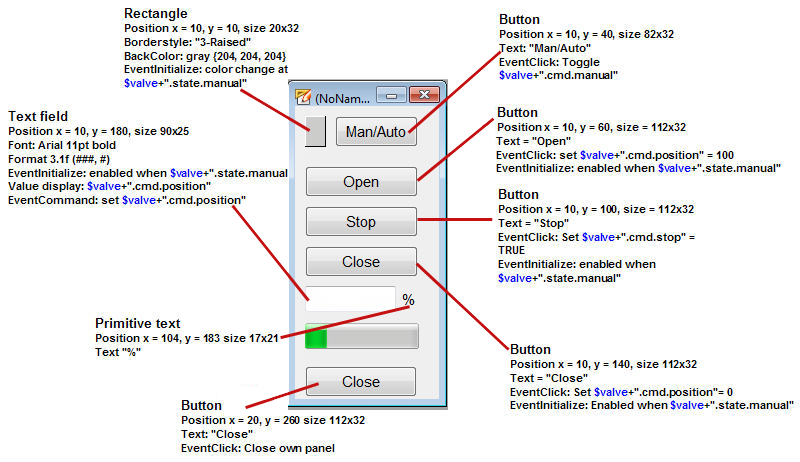Click the "Text field" annotation heading
Viewport: 800px width, 462px height.
pos(38,116)
